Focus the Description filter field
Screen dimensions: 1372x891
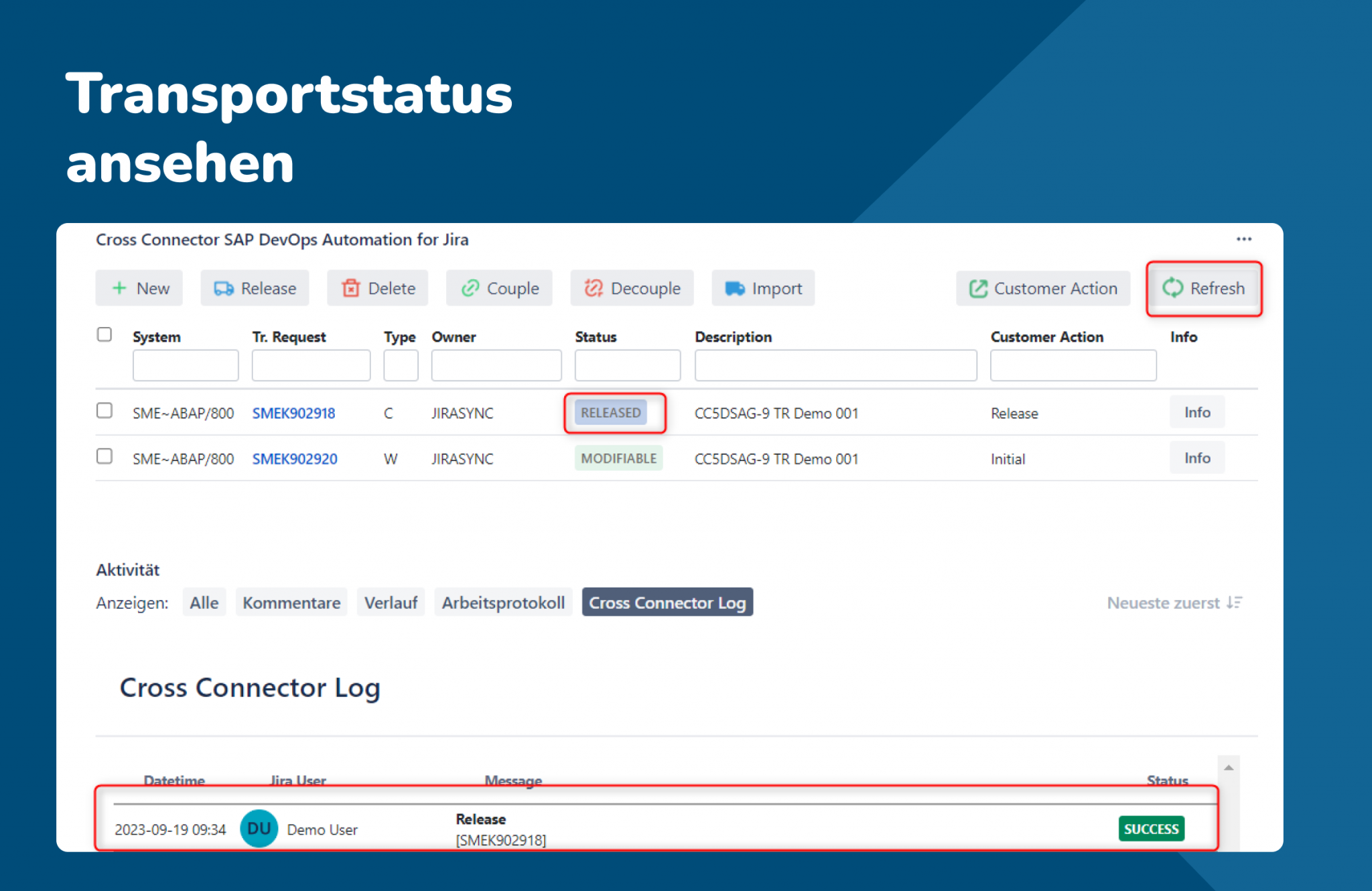pyautogui.click(x=835, y=366)
